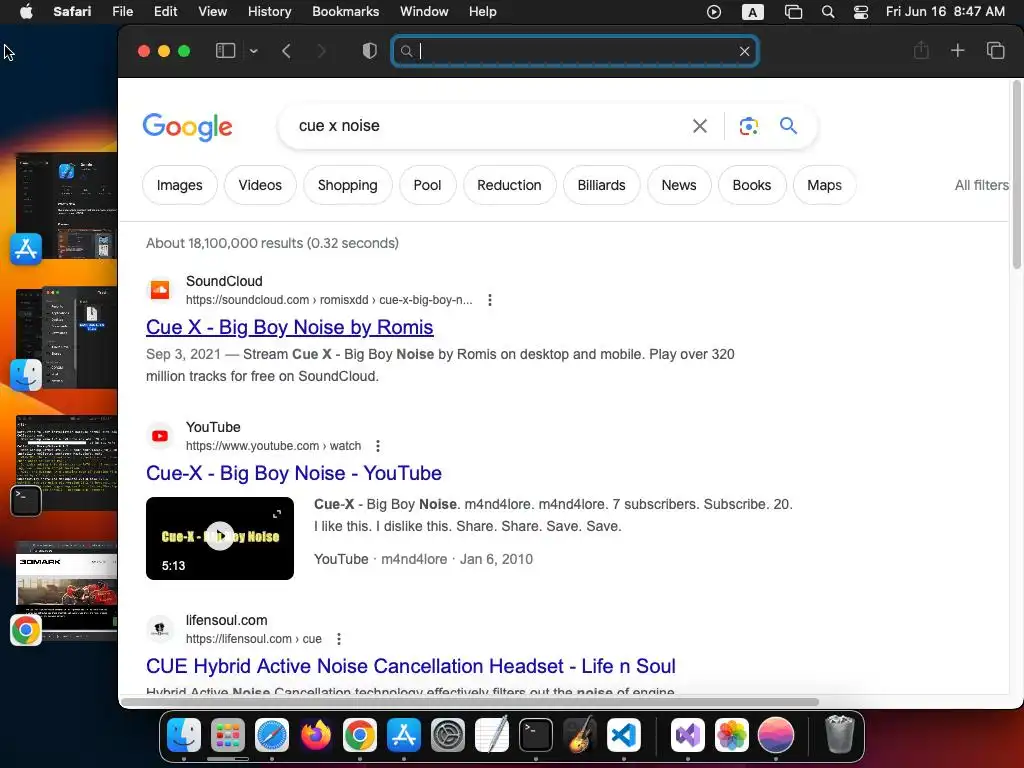Open 'Cue-X - Big Boy Noise - YouTube' link
This screenshot has height=768, width=1024.
click(x=294, y=473)
